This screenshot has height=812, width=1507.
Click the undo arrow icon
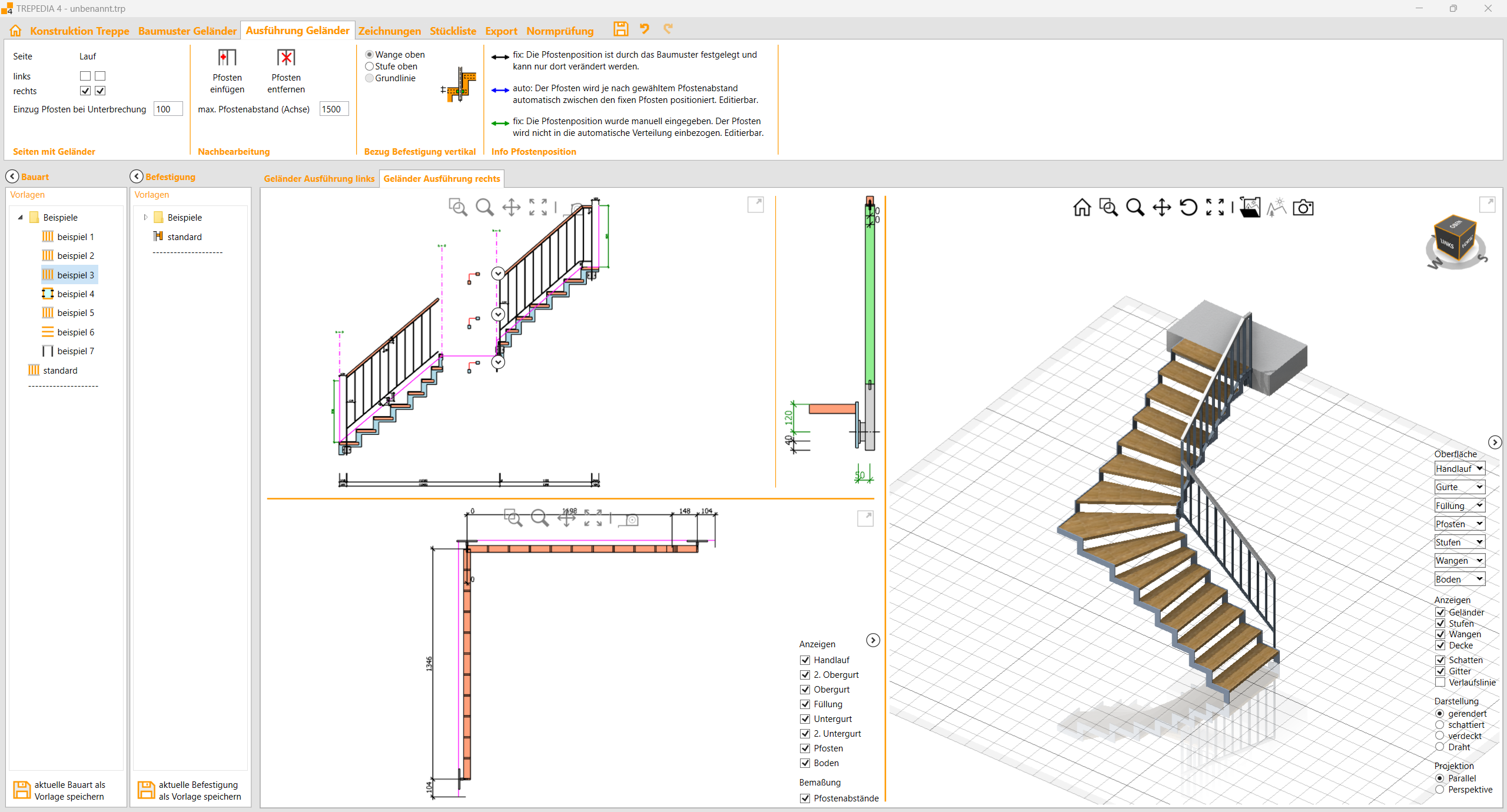(645, 29)
